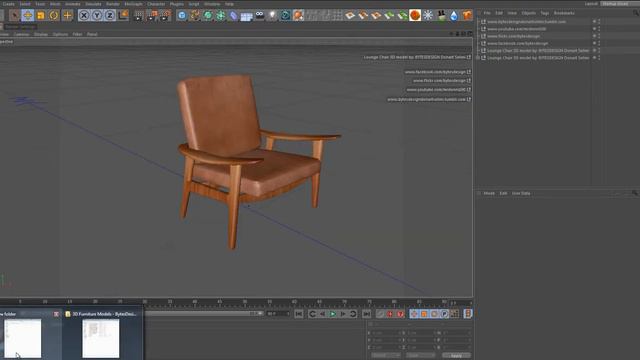Close the folder taskbar preview
This screenshot has height=360, width=640.
click(56, 314)
